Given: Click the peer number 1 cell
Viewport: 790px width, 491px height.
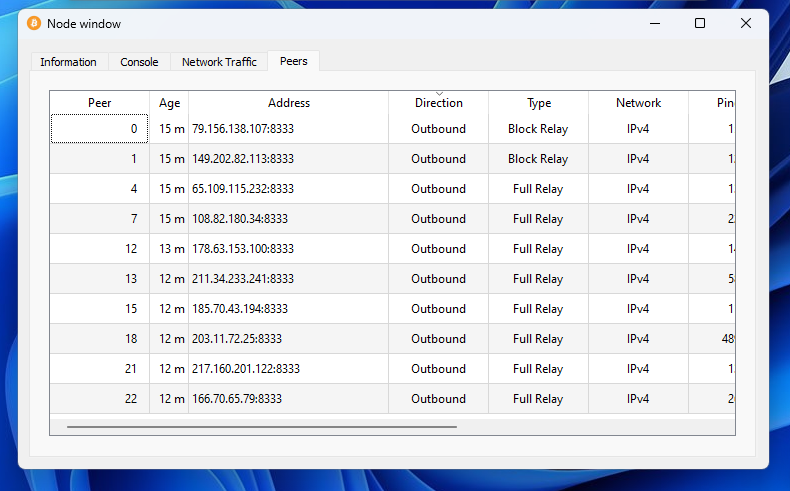Looking at the screenshot, I should point(99,159).
